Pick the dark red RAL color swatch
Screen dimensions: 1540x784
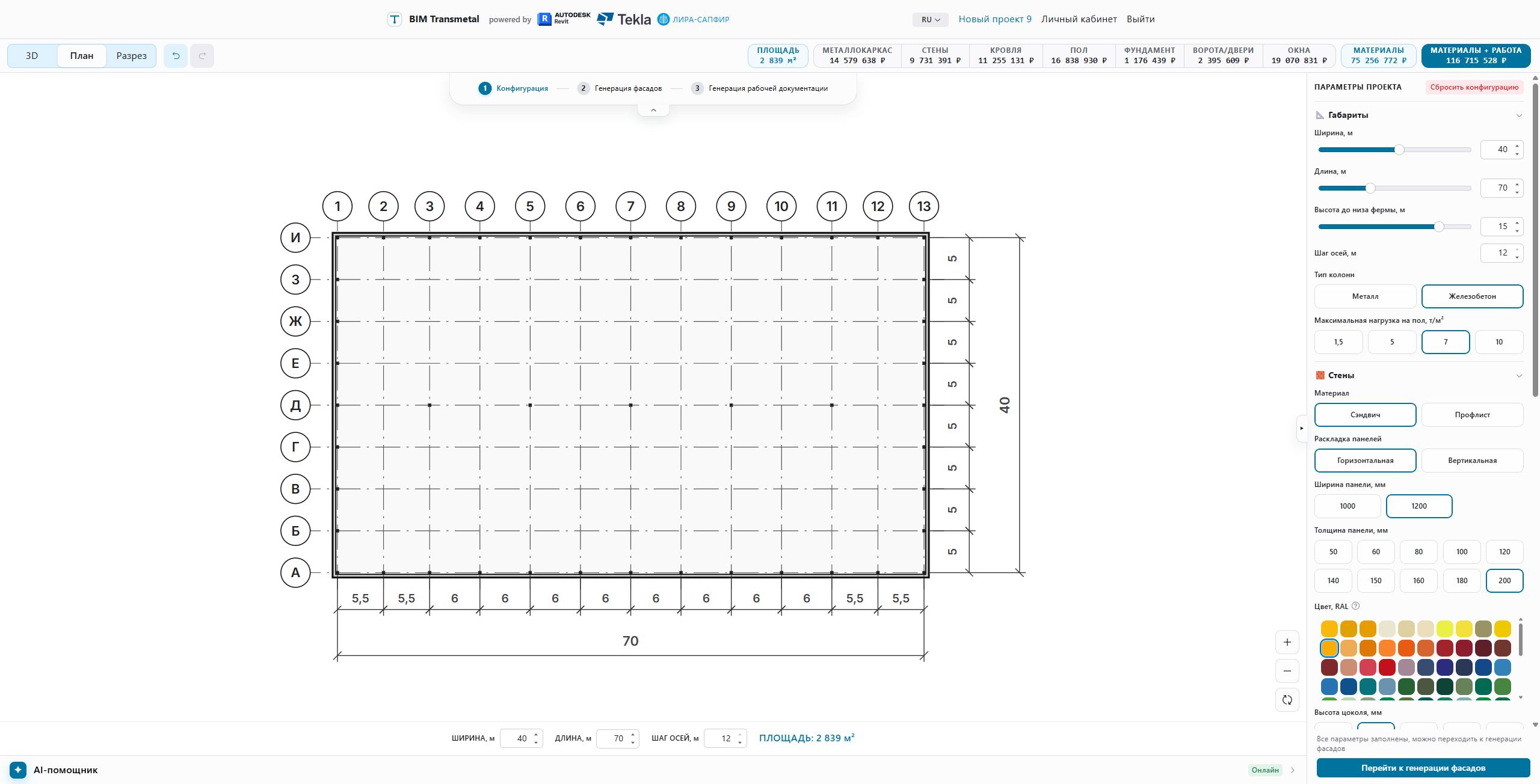[x=1483, y=648]
